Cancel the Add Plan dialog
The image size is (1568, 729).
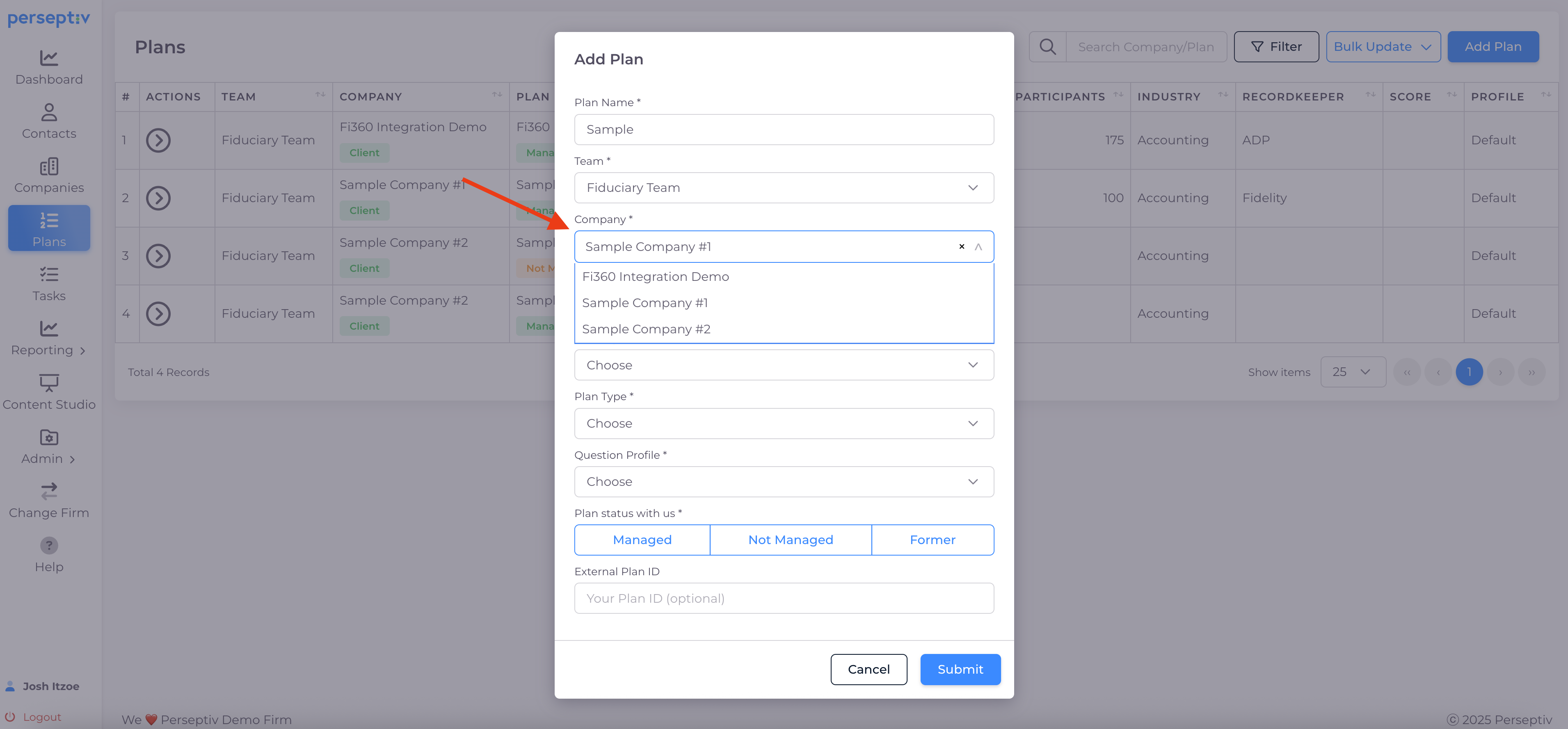point(868,670)
